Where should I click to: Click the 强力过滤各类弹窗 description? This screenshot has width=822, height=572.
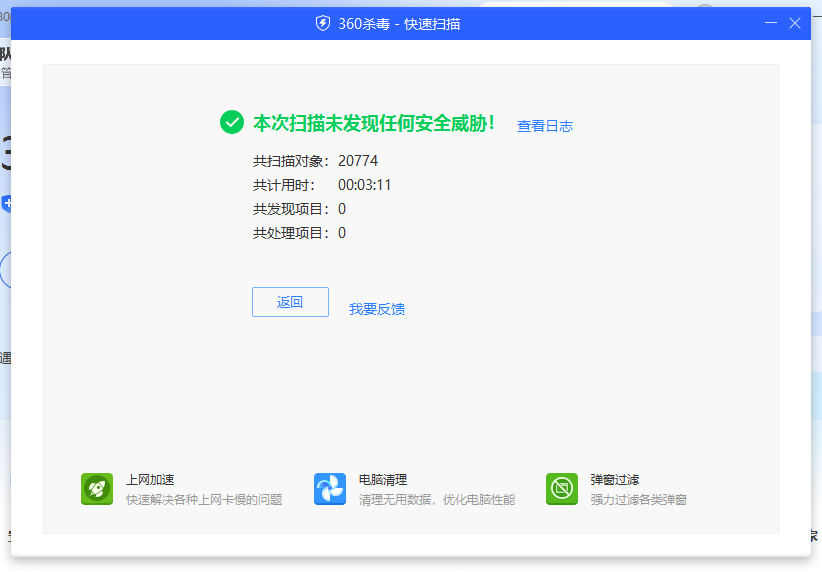[638, 499]
